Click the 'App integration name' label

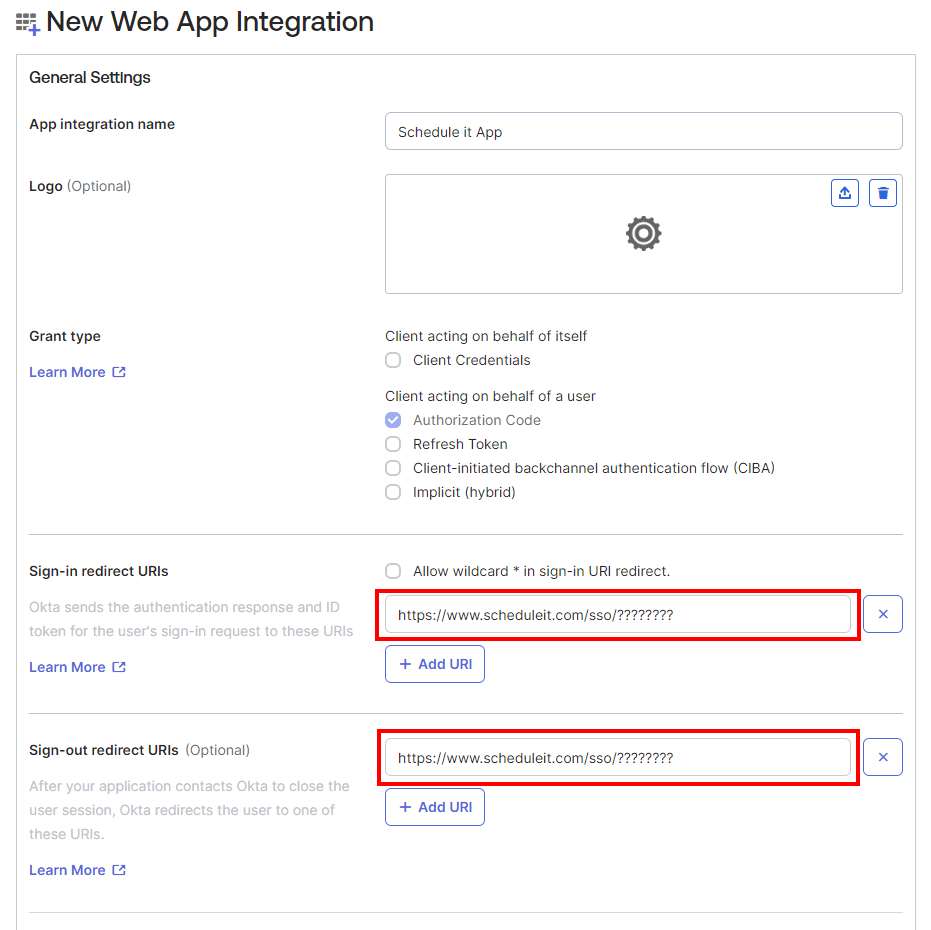[x=102, y=125]
